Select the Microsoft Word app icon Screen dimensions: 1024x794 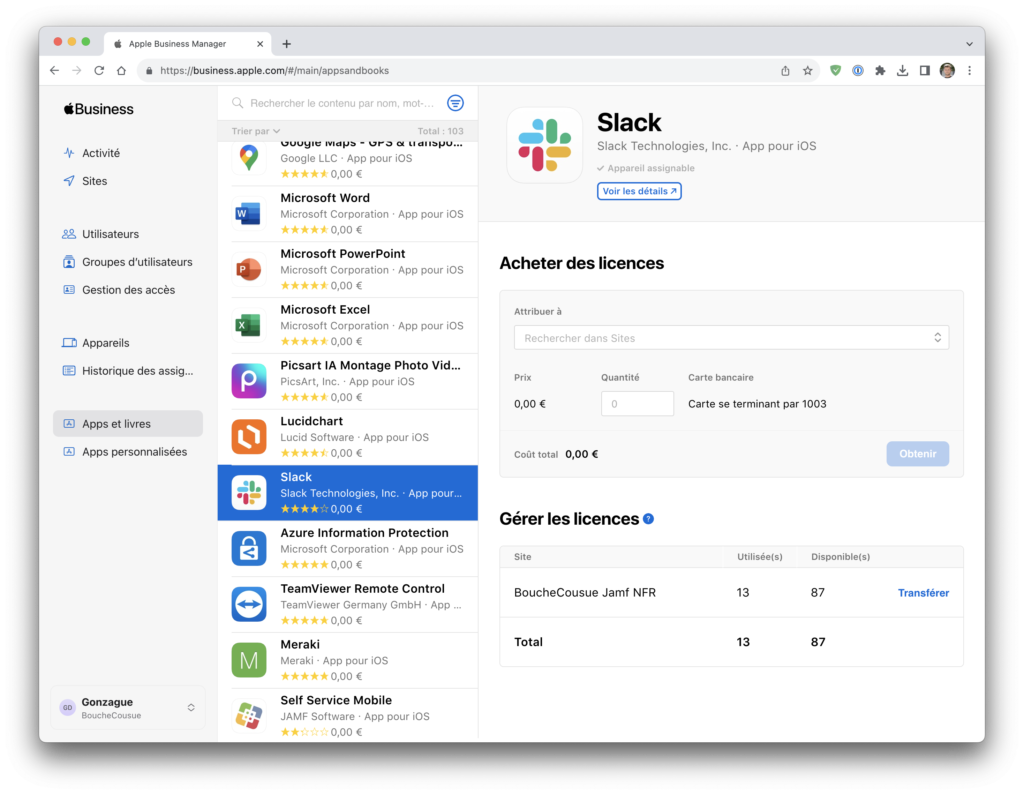(248, 213)
